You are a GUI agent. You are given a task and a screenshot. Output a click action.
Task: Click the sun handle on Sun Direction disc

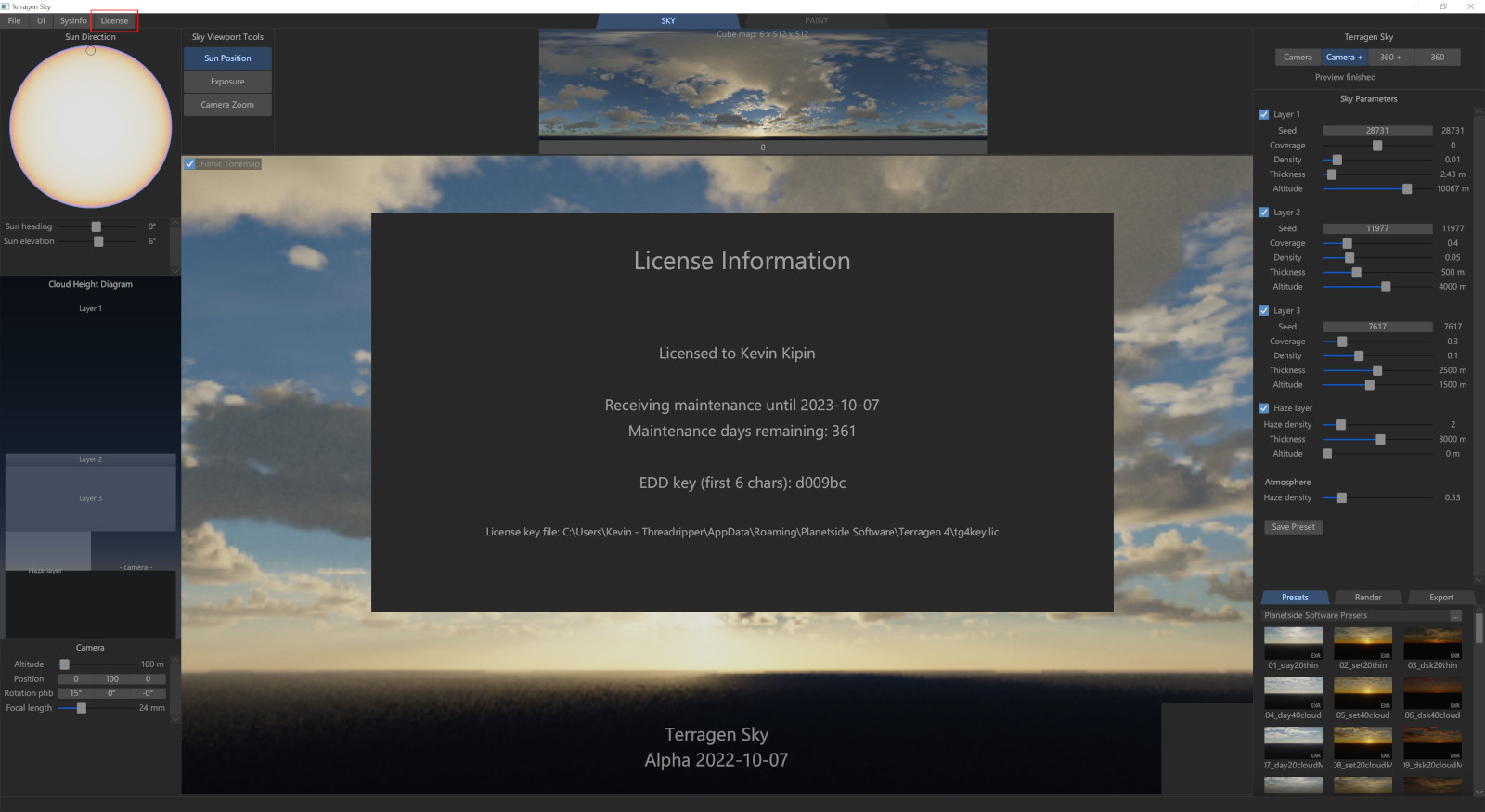coord(90,51)
